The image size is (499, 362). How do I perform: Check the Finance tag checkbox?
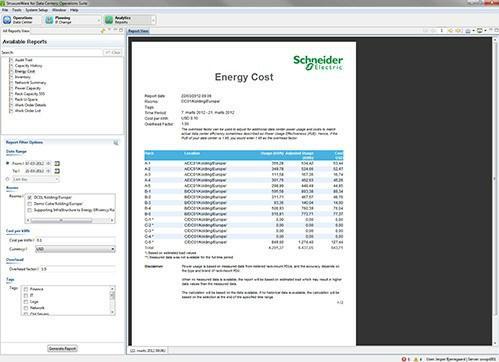[x=26, y=289]
